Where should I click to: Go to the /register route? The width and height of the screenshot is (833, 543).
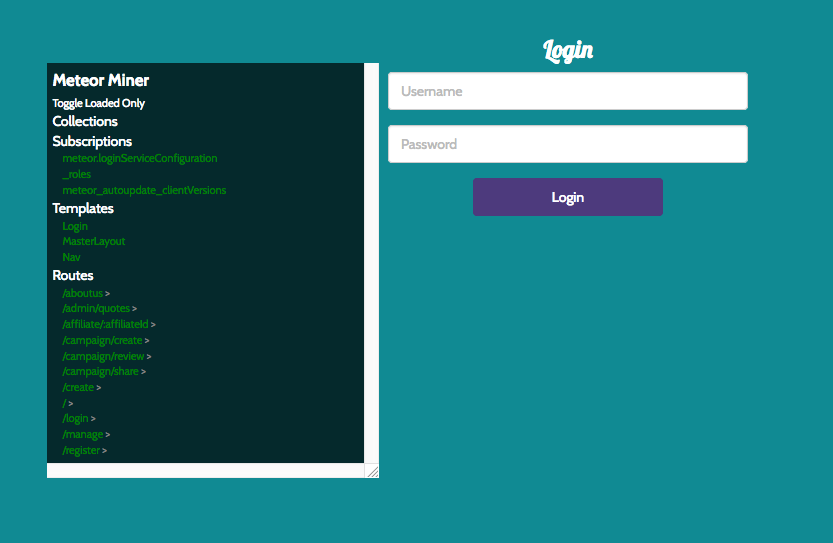tap(81, 450)
